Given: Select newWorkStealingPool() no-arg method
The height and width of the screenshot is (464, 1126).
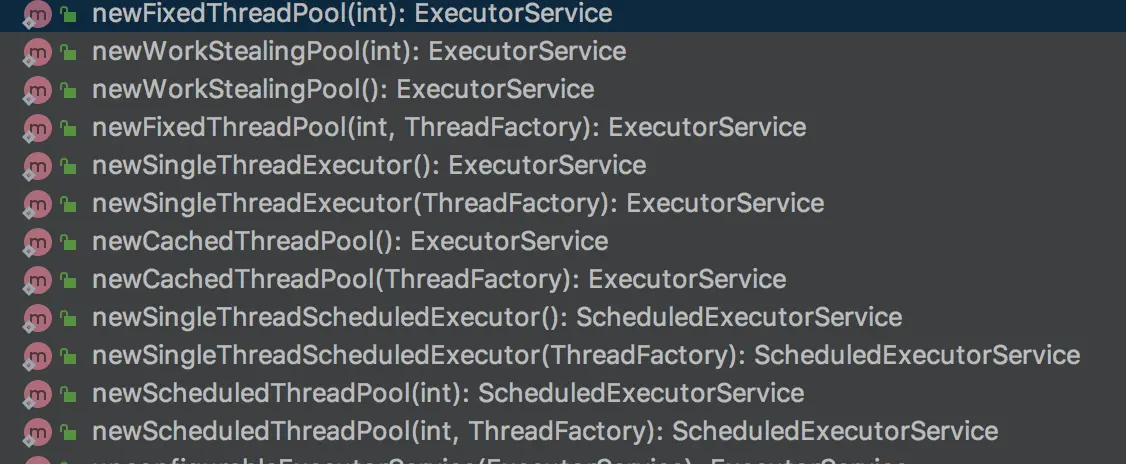Looking at the screenshot, I should pyautogui.click(x=342, y=90).
